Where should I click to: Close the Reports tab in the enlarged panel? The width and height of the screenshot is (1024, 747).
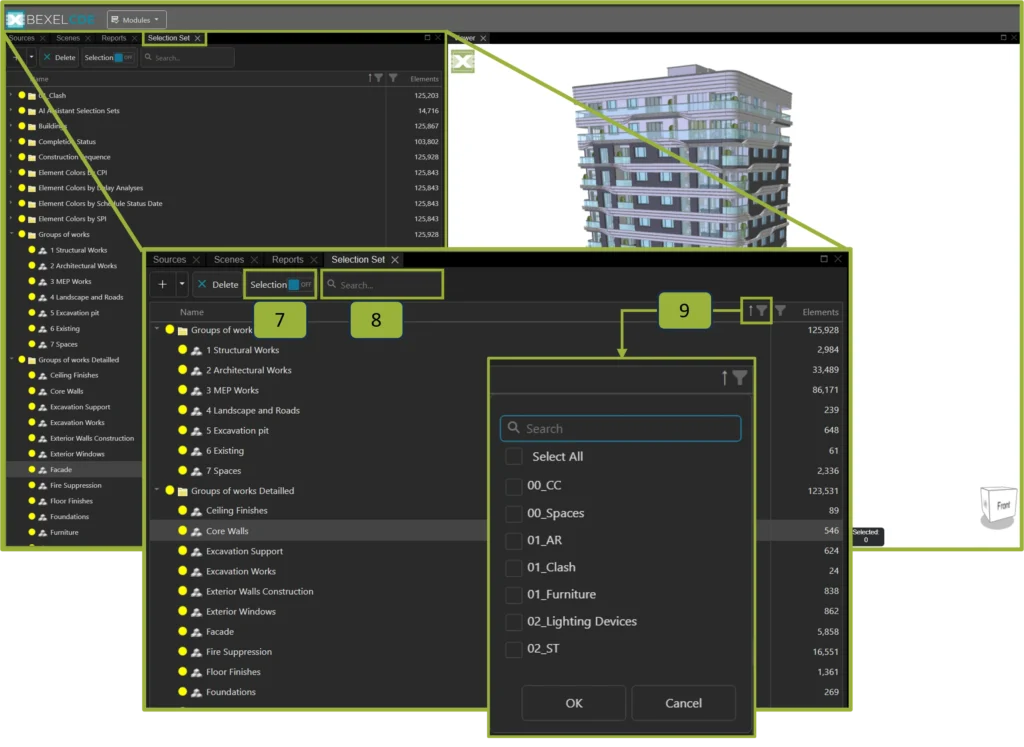[314, 260]
